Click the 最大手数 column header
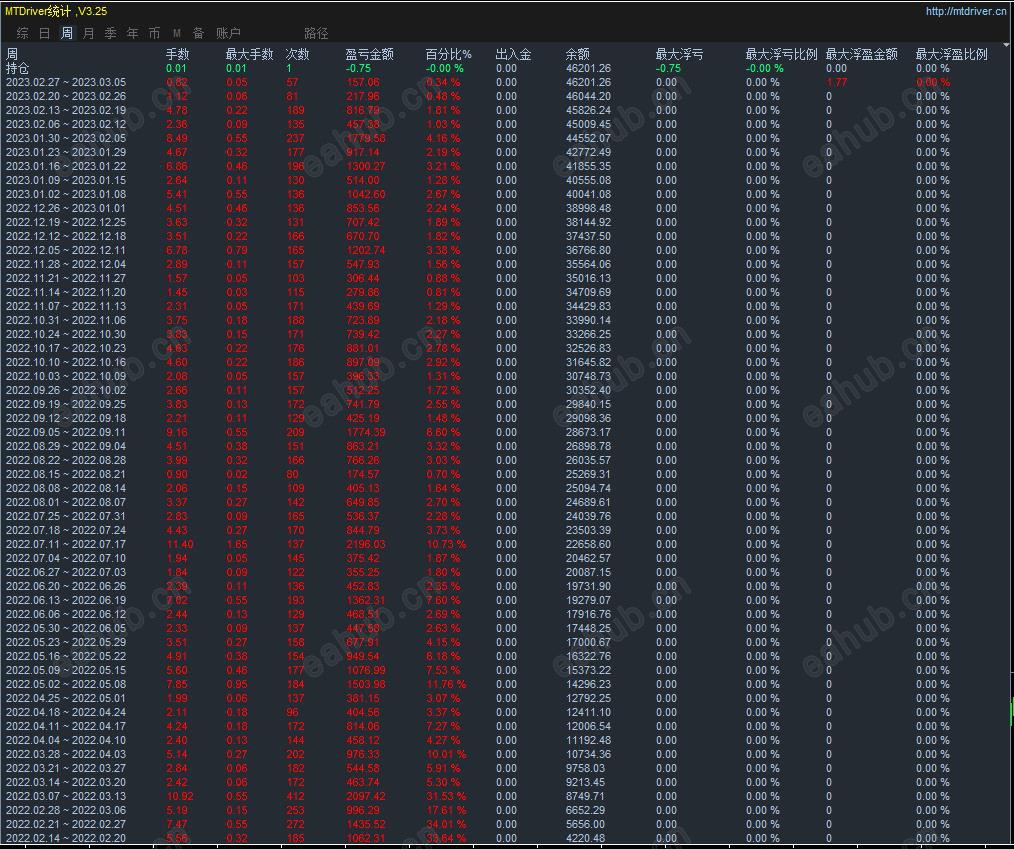The width and height of the screenshot is (1014, 849). point(249,54)
